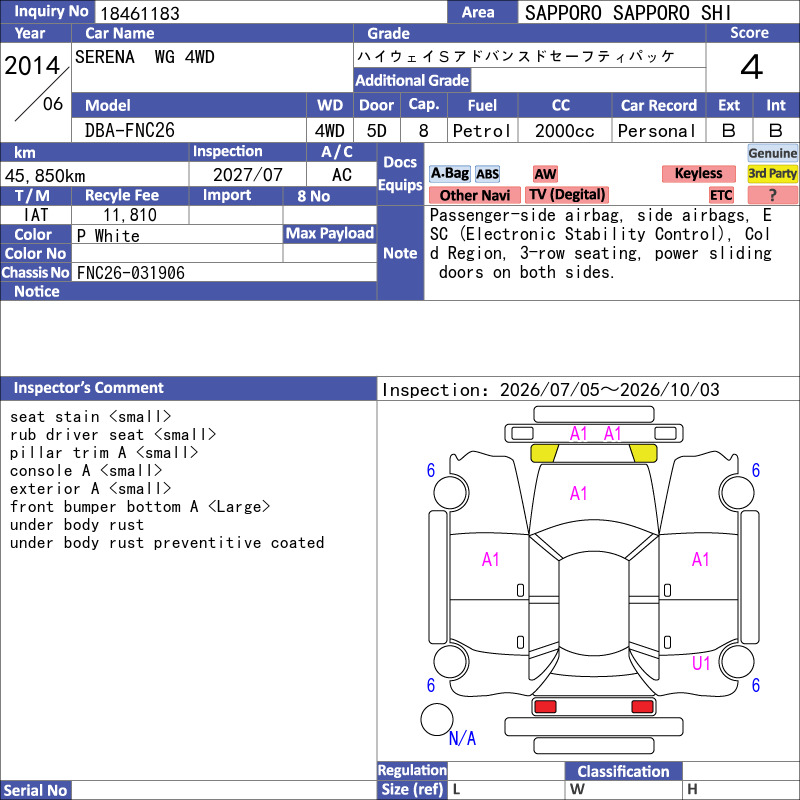Select the ETC equipment badge
This screenshot has height=800, width=800.
(x=721, y=195)
